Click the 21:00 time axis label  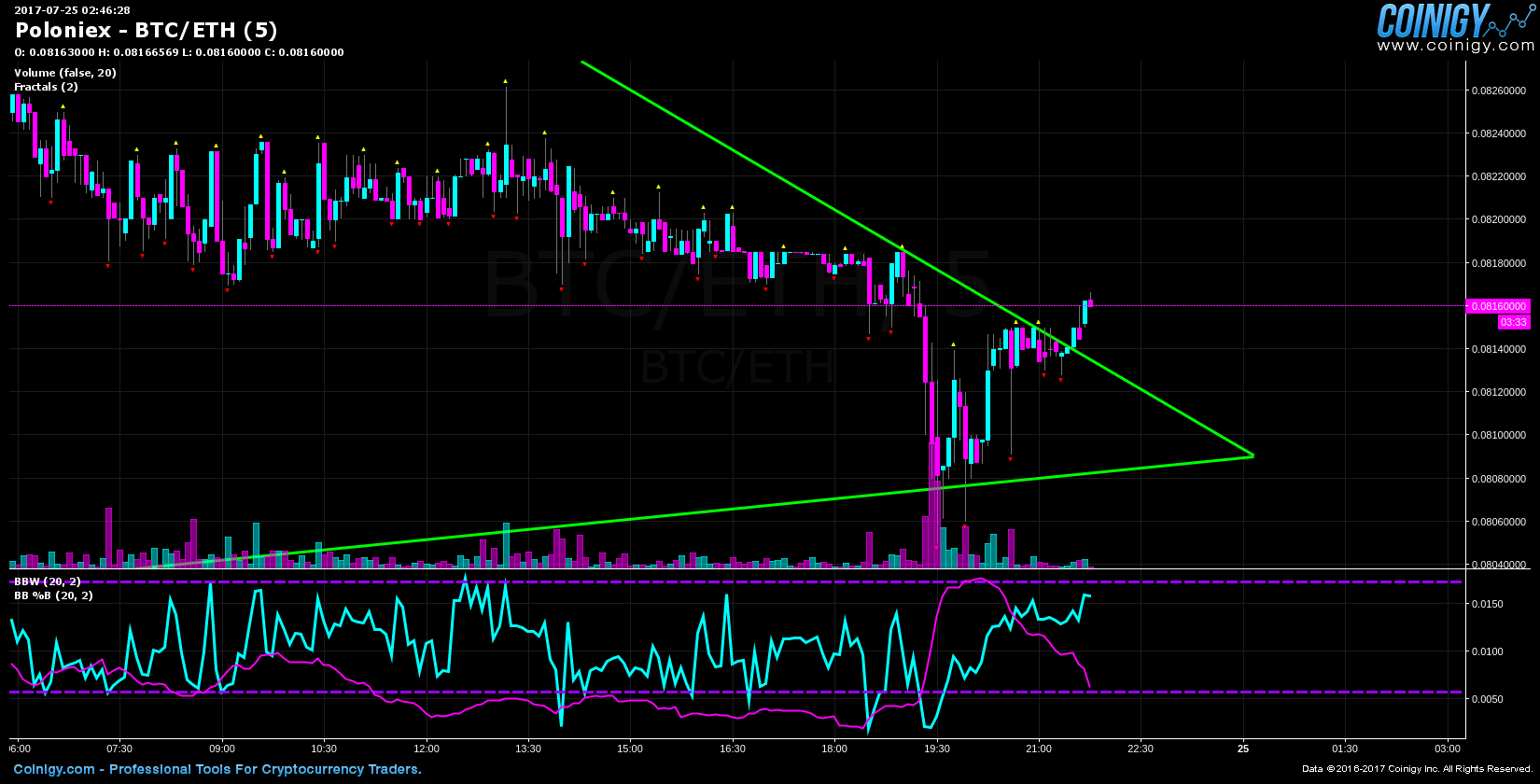tap(1039, 749)
